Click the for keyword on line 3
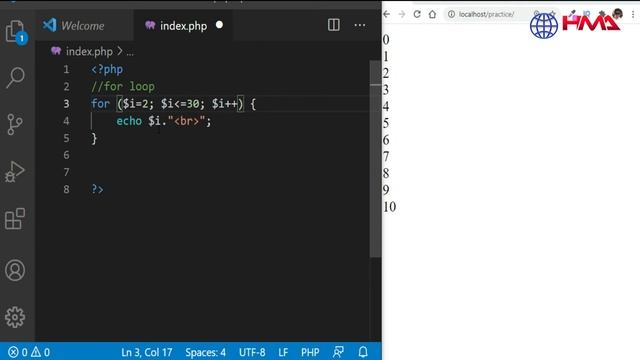The height and width of the screenshot is (360, 640). (100, 104)
